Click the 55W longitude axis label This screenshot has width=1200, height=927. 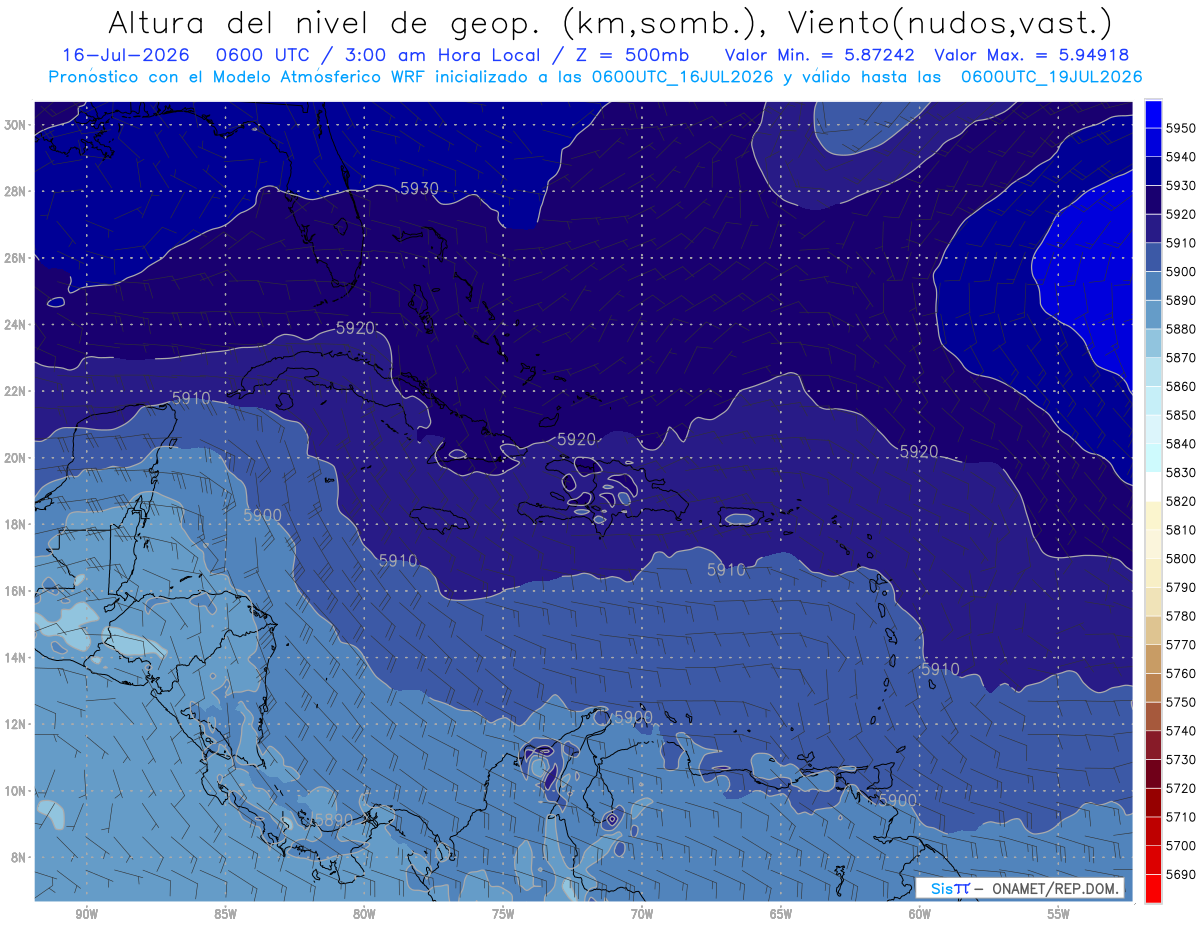click(1058, 914)
